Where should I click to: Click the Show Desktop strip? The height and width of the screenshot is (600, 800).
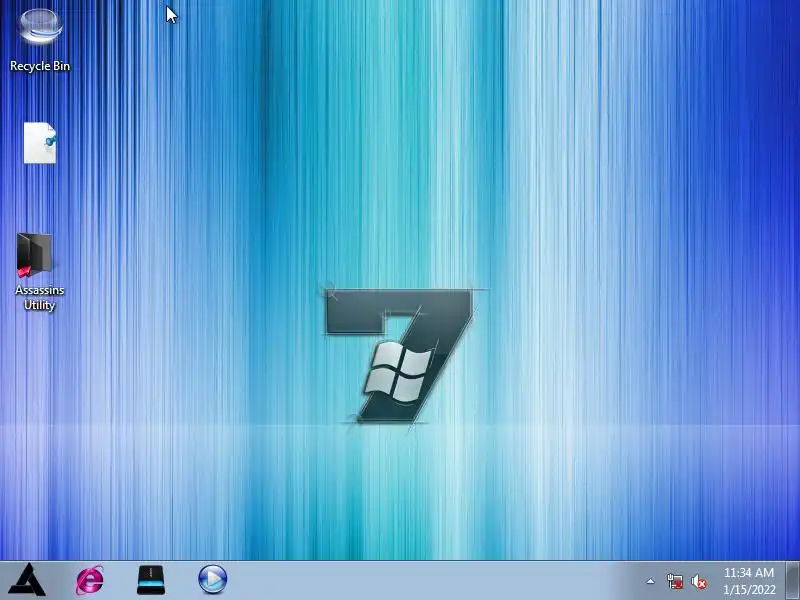tap(793, 581)
